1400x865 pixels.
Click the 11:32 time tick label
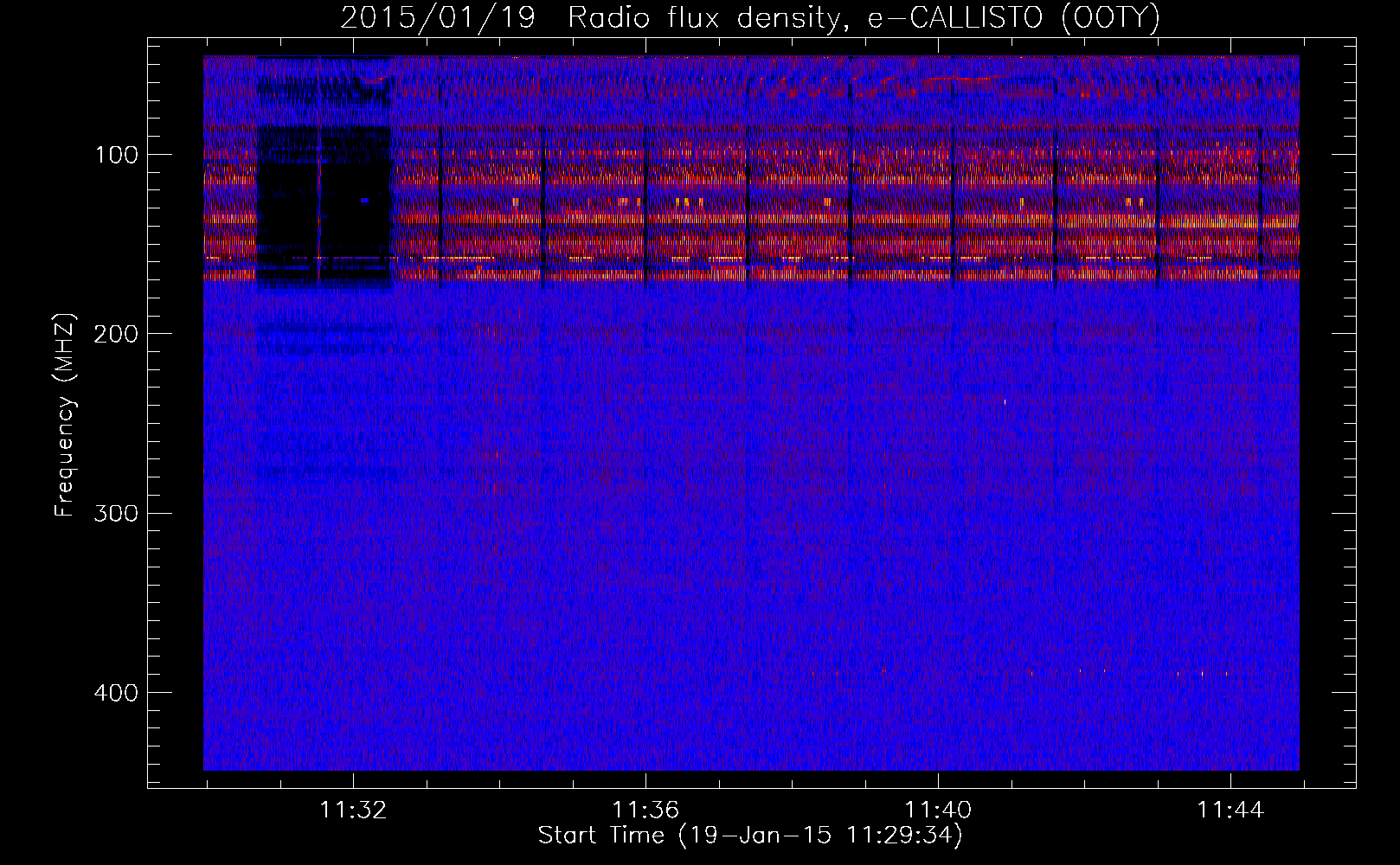pyautogui.click(x=353, y=811)
